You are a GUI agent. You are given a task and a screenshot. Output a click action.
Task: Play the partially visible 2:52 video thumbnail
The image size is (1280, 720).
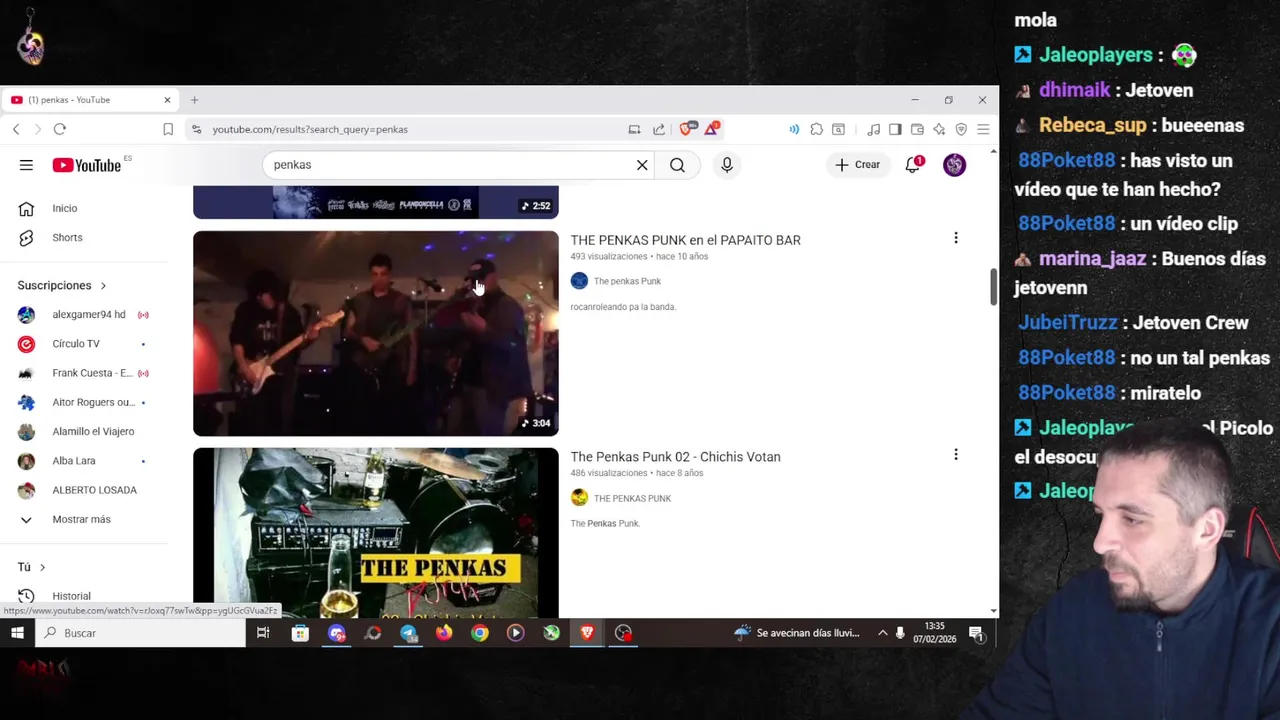click(376, 202)
